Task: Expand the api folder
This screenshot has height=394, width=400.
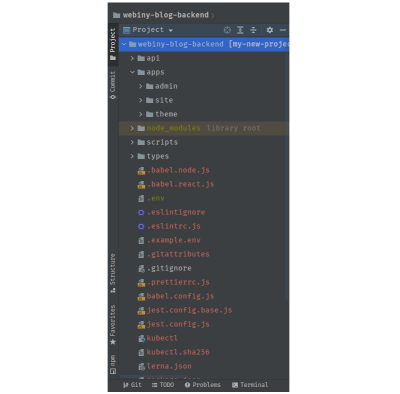Action: point(132,58)
